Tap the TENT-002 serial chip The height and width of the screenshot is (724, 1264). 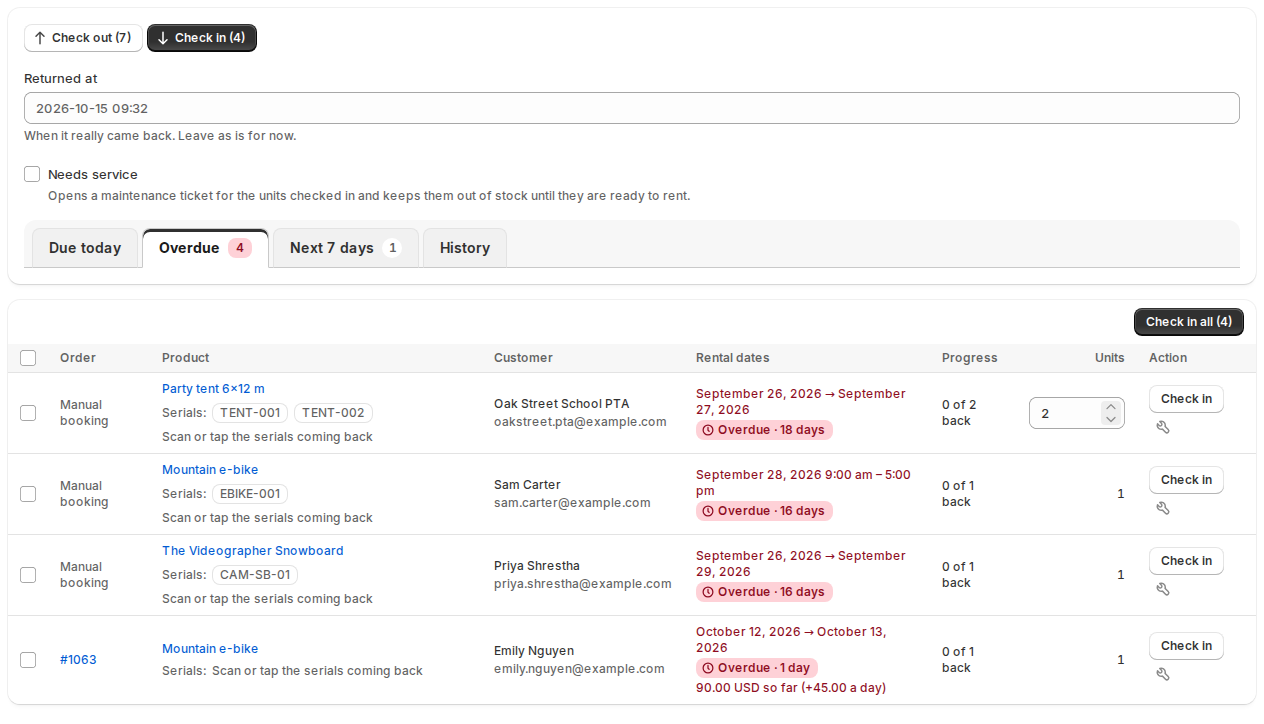pyautogui.click(x=333, y=413)
